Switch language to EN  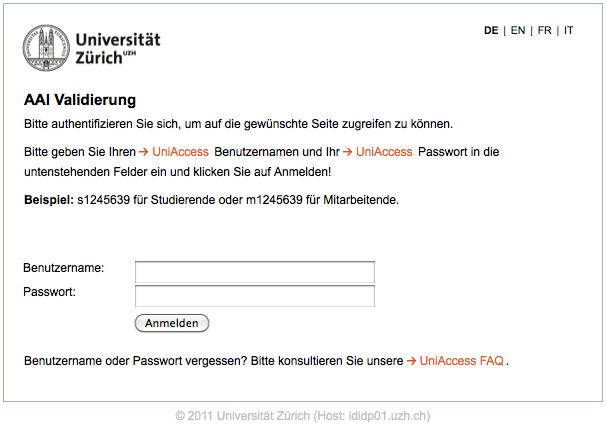518,31
